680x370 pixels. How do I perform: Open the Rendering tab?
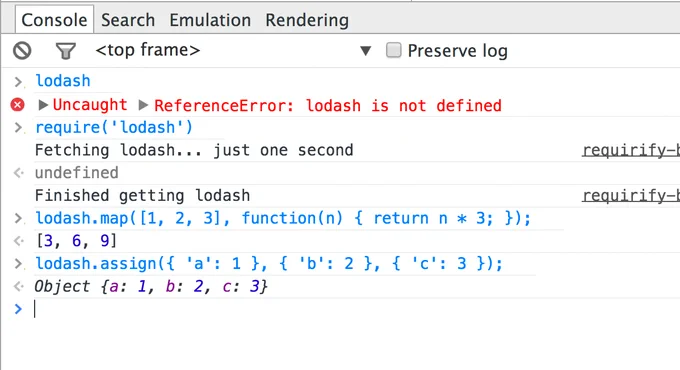tap(307, 20)
